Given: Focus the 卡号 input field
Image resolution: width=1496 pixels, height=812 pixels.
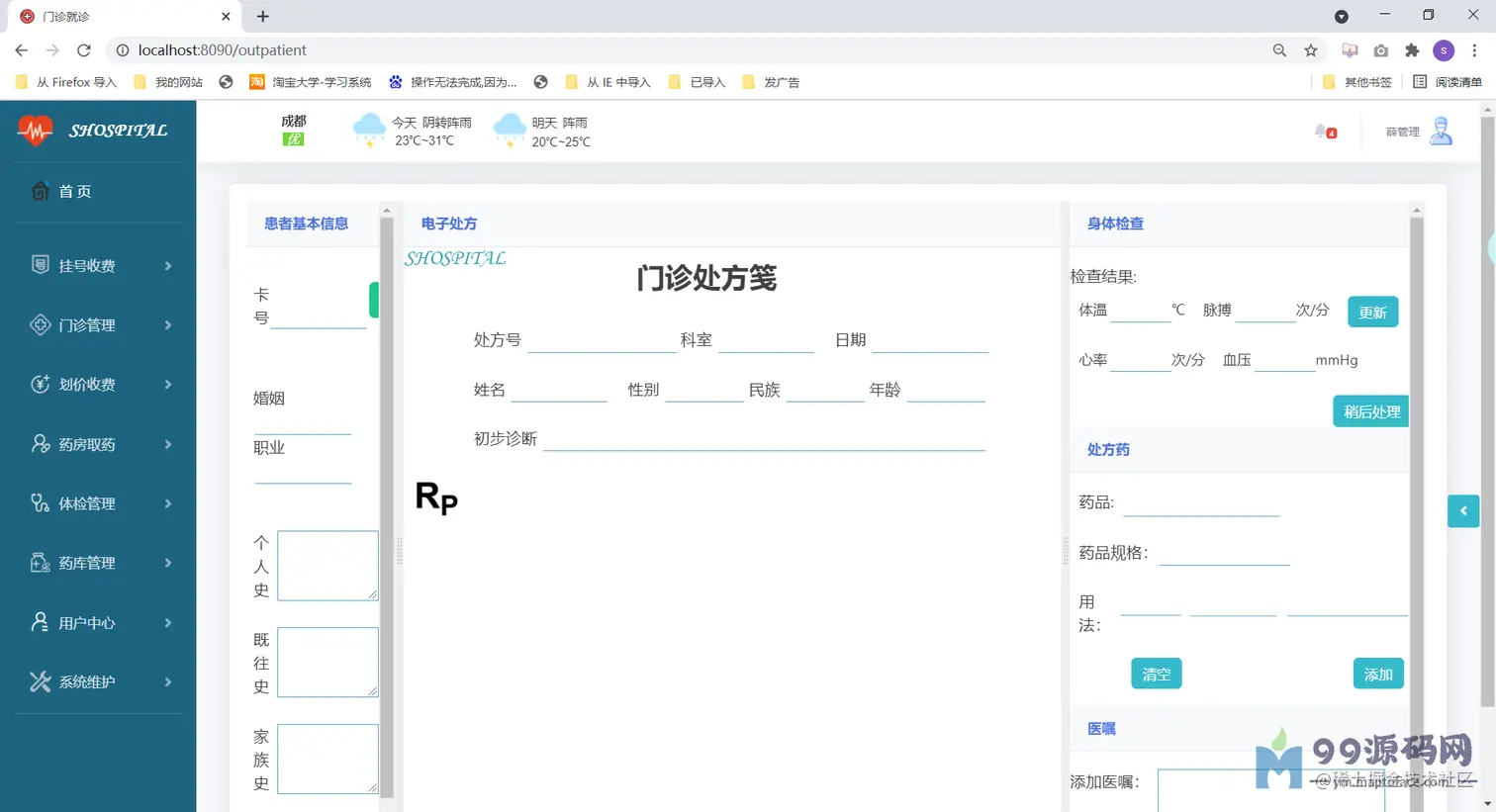Looking at the screenshot, I should click(x=319, y=315).
